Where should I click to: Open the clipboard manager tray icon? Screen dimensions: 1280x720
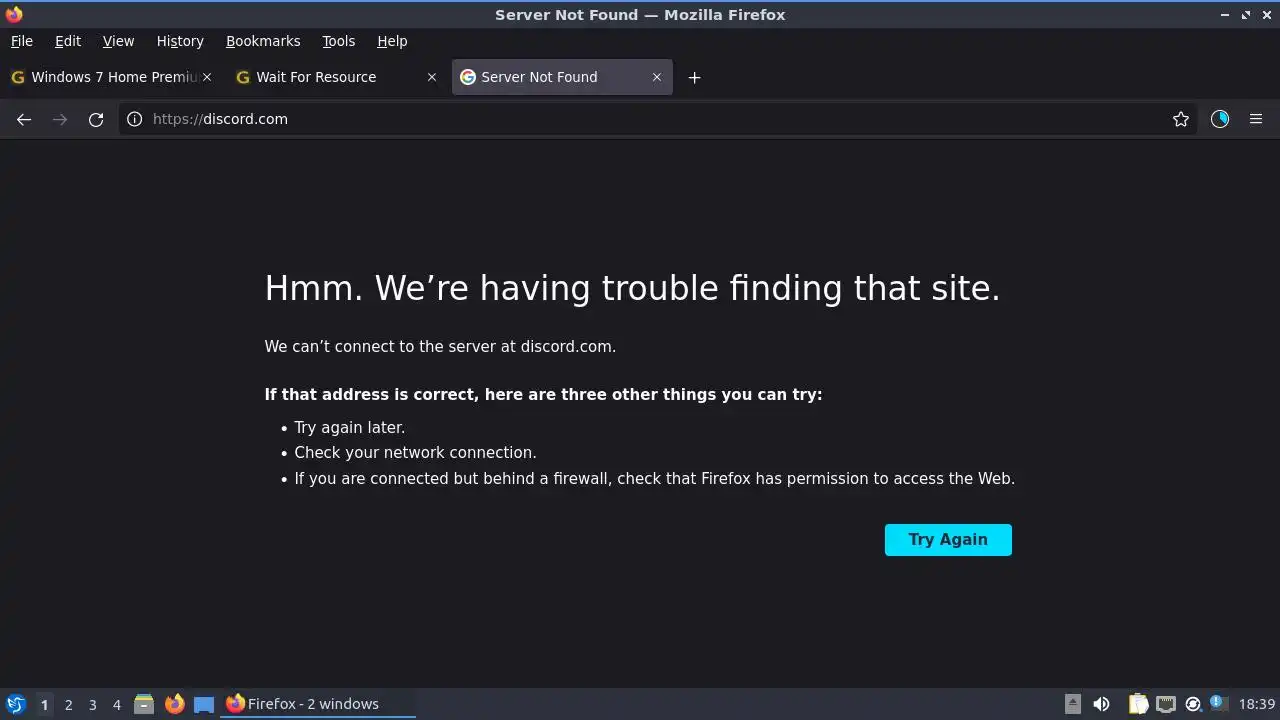pos(1138,704)
